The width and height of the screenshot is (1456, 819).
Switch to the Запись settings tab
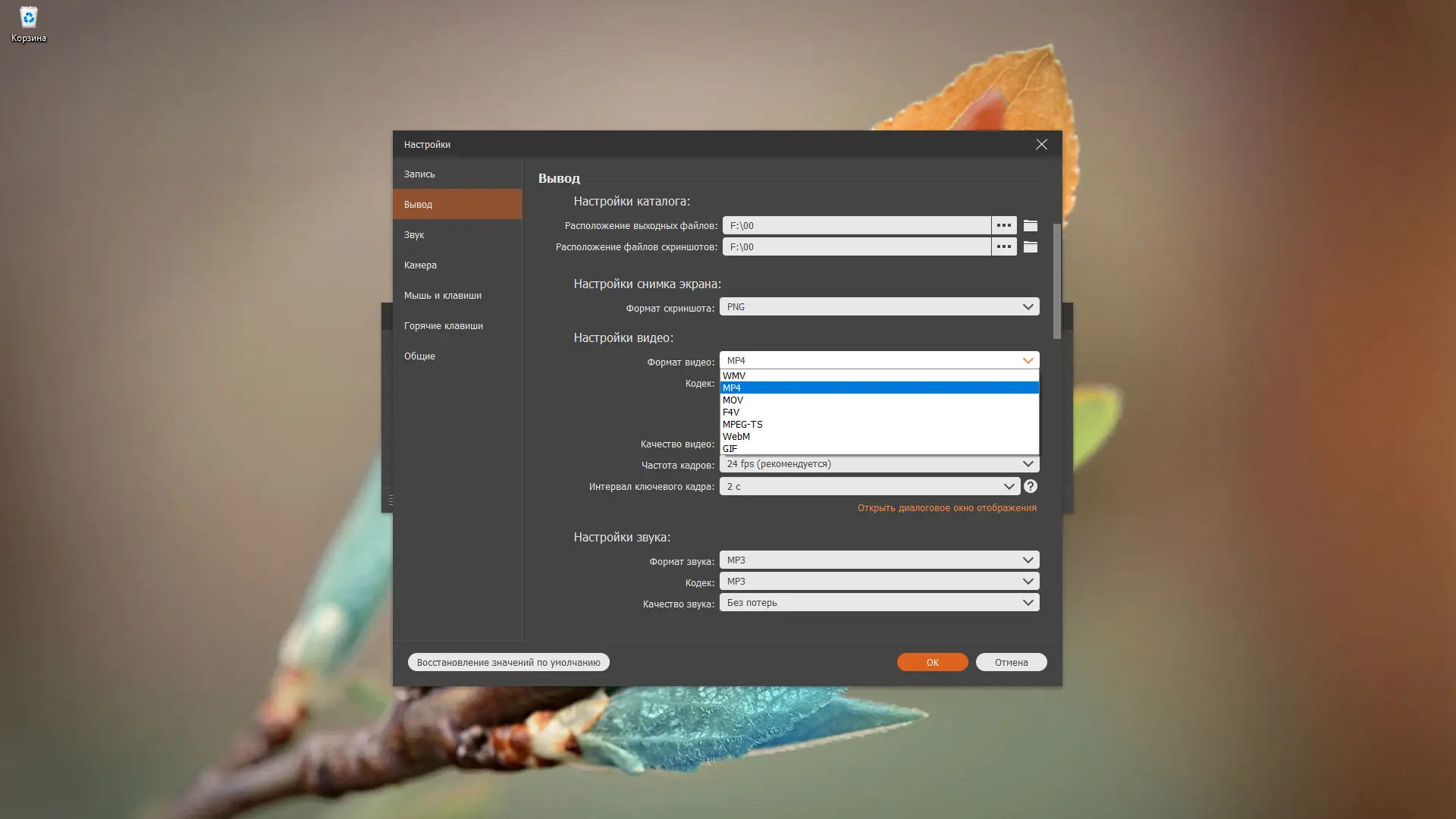click(419, 174)
